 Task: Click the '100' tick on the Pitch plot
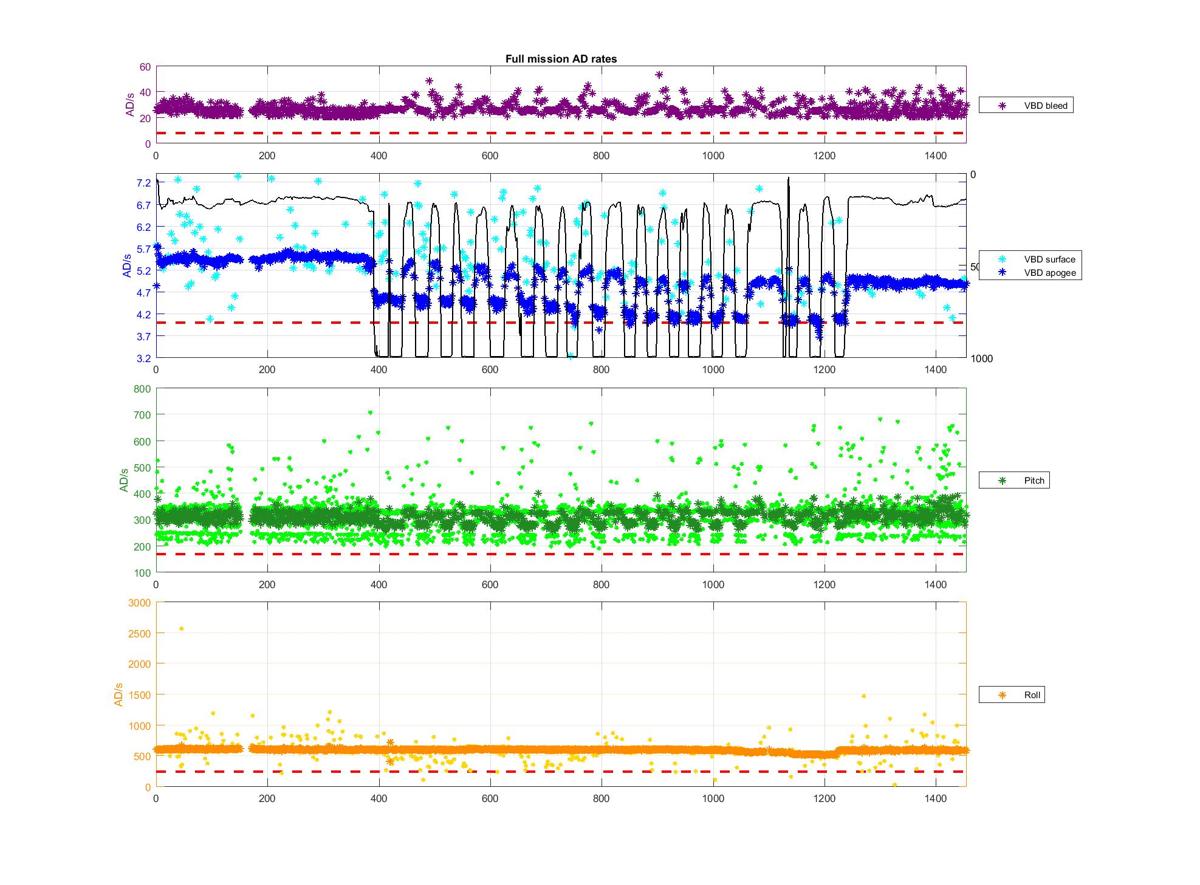coord(141,573)
